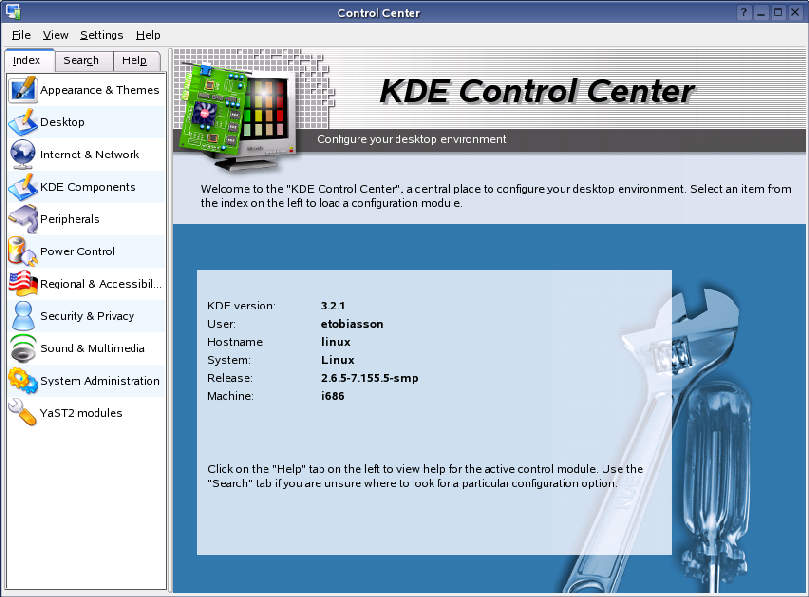Select Security & Privacy label

click(x=87, y=316)
